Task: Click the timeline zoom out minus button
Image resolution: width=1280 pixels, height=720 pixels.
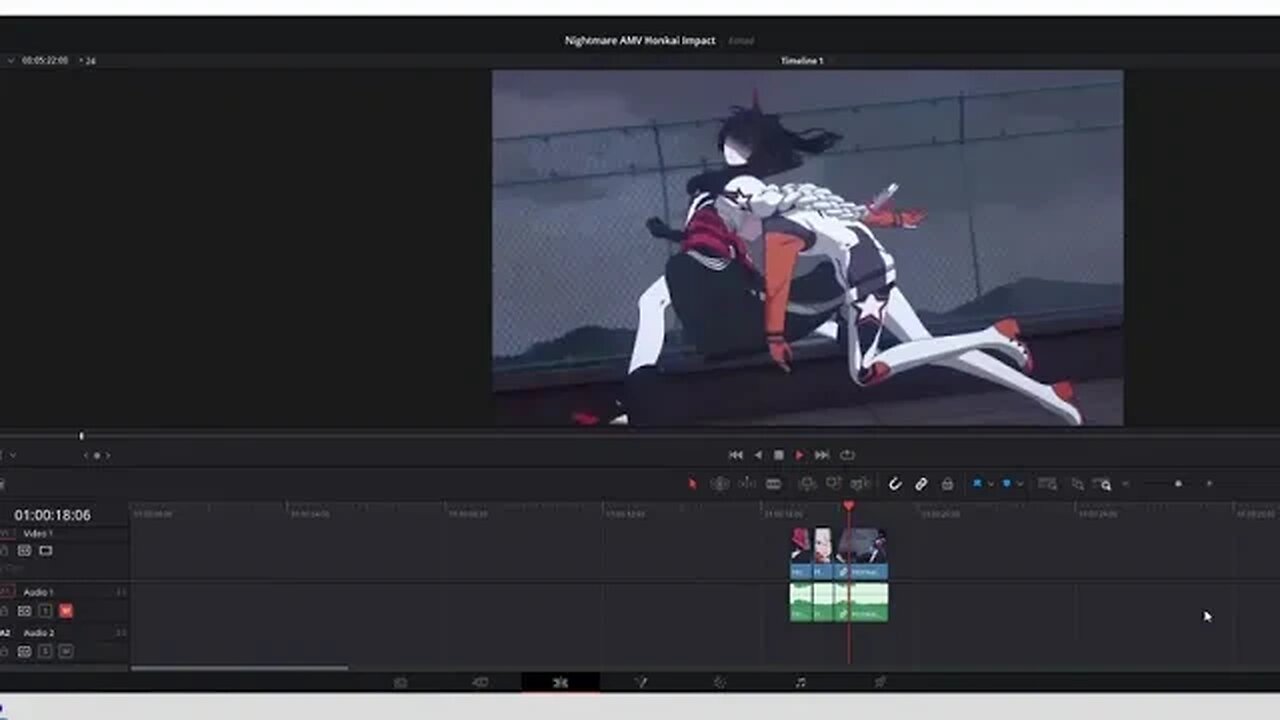Action: tap(1126, 484)
